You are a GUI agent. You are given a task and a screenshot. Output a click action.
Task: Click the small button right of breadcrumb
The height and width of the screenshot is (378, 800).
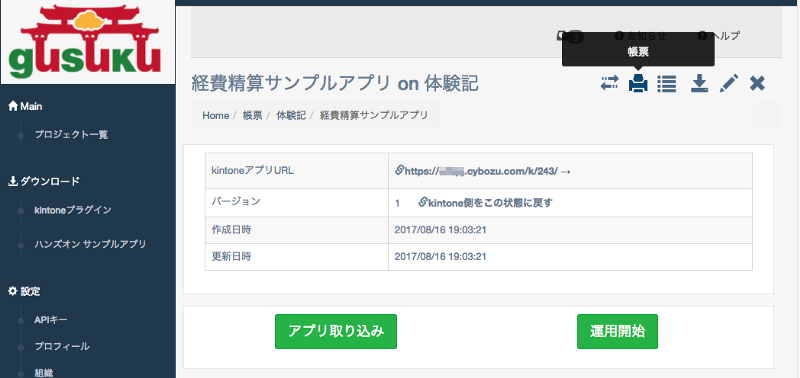click(767, 115)
